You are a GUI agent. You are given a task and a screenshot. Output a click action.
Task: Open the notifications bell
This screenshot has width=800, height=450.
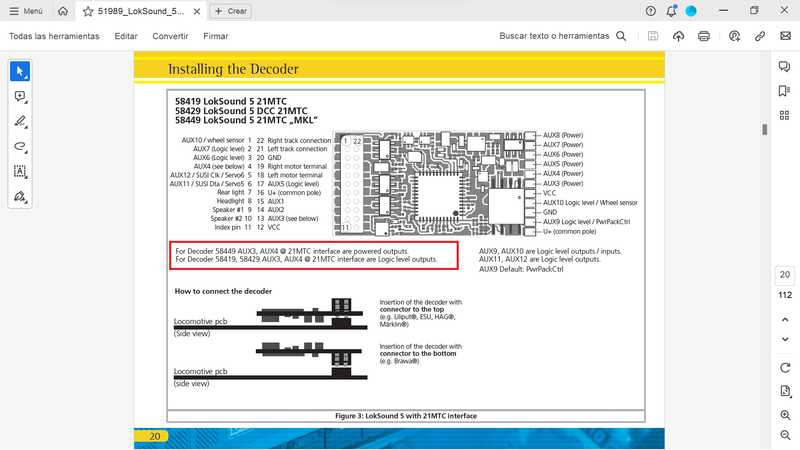671,11
